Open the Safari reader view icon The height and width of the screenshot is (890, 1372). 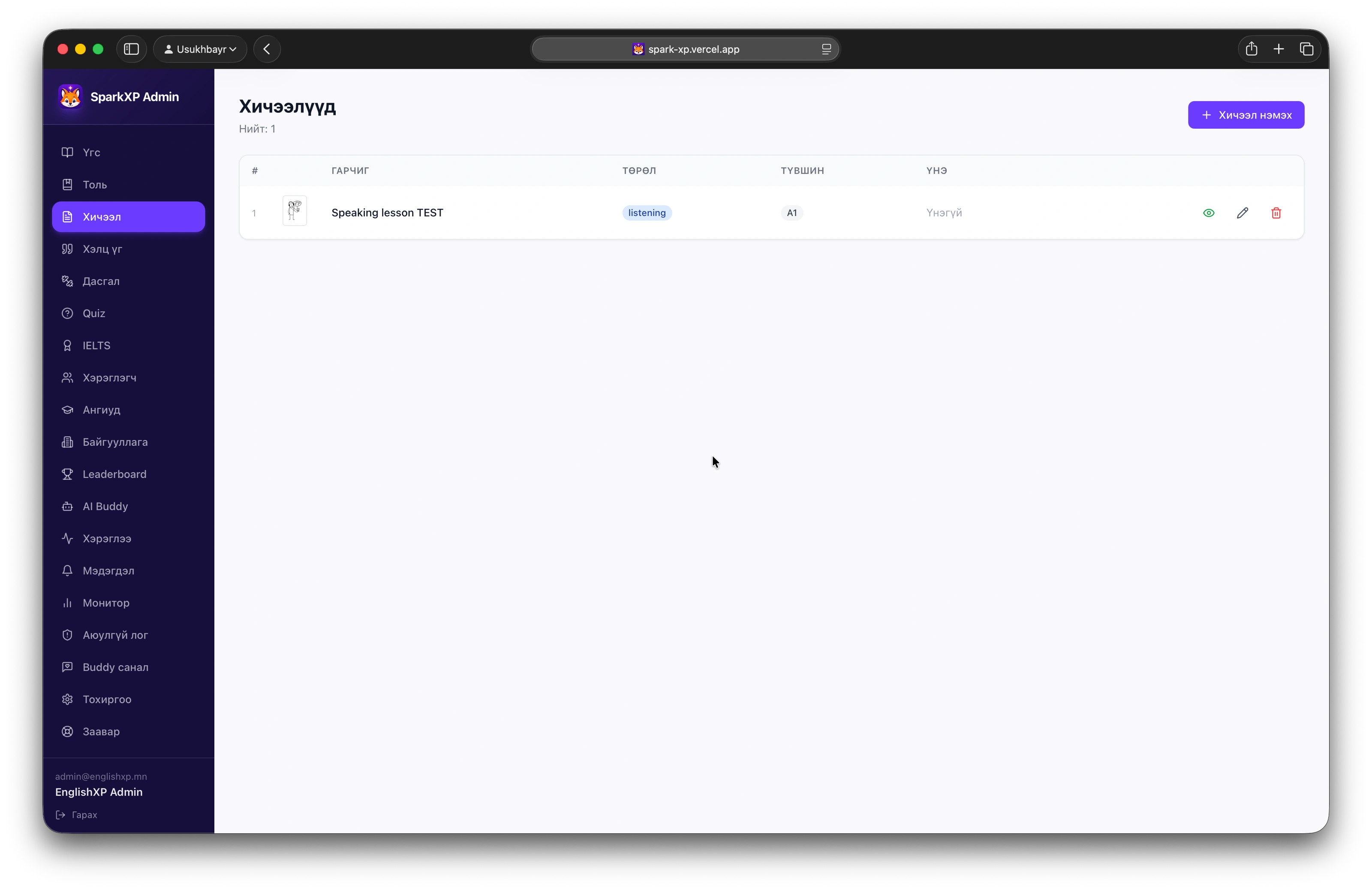[x=826, y=49]
